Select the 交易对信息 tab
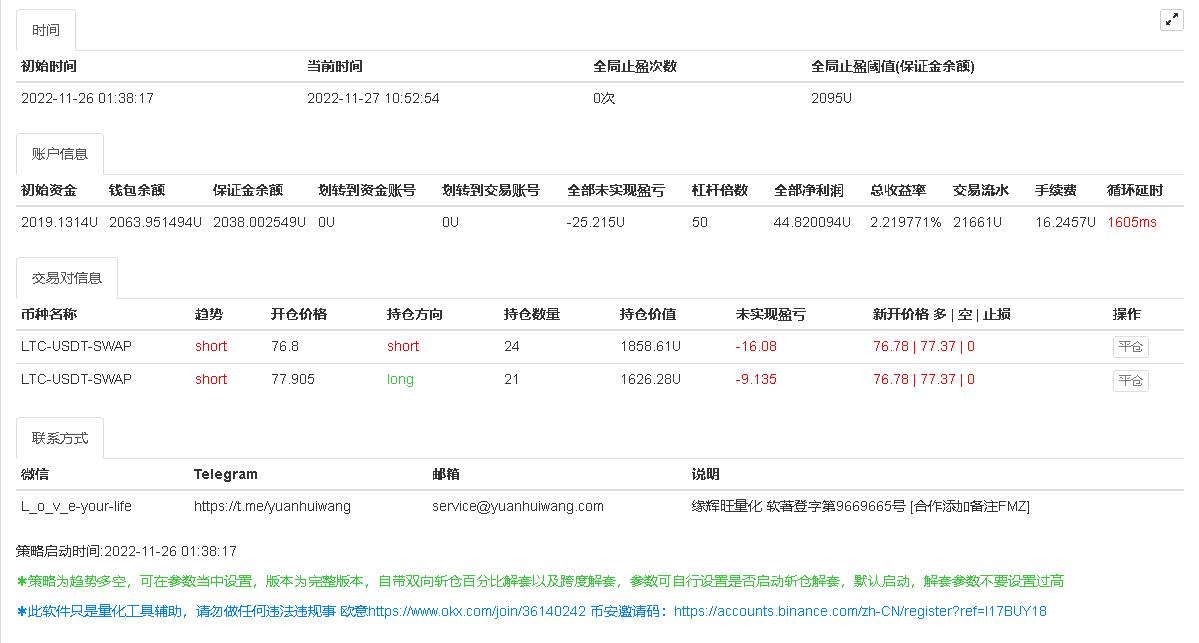The height and width of the screenshot is (643, 1199). click(67, 278)
